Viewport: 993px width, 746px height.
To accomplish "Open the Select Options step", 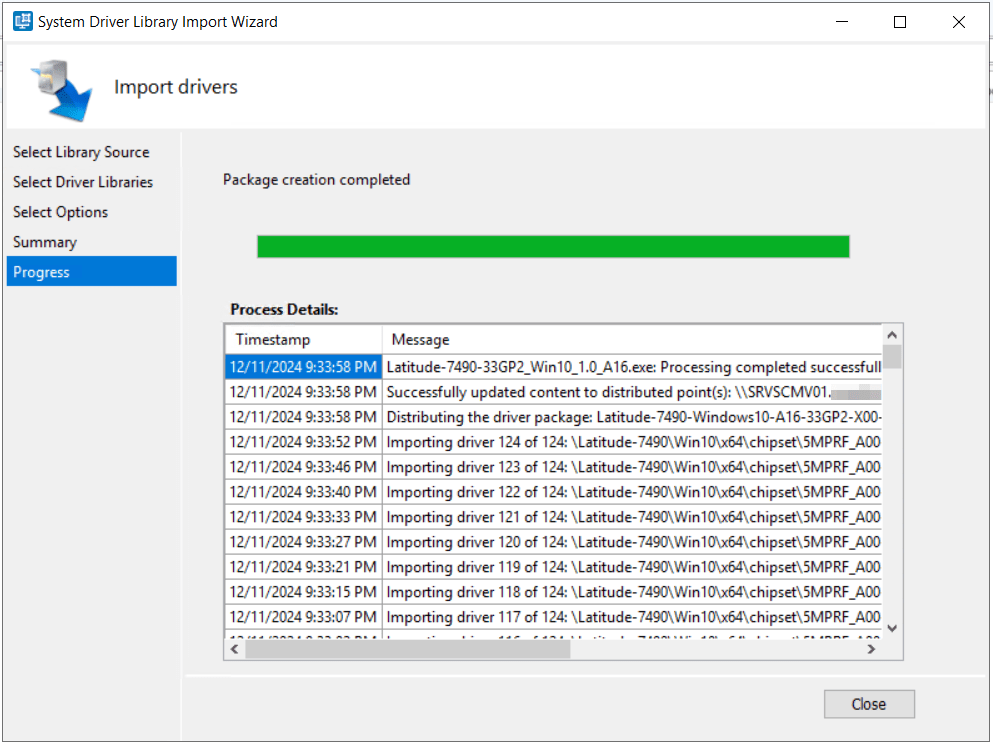I will (60, 212).
